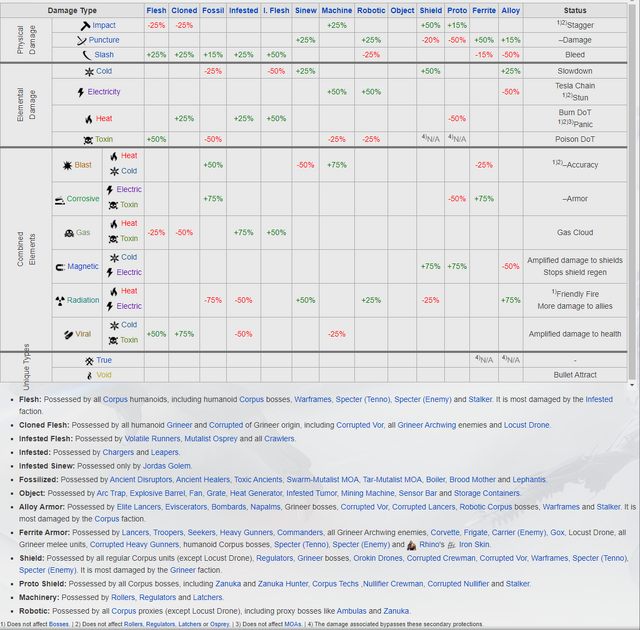Click the scrollbar down arrow beside the table
The height and width of the screenshot is (630, 640).
click(632, 385)
